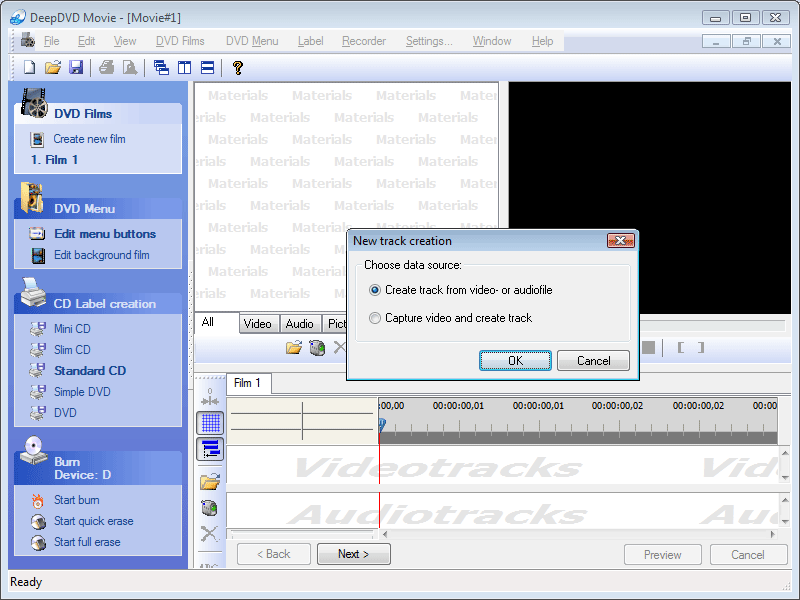This screenshot has height=600, width=800.
Task: Click the mark-out bracket in preview controls
Action: 701,347
